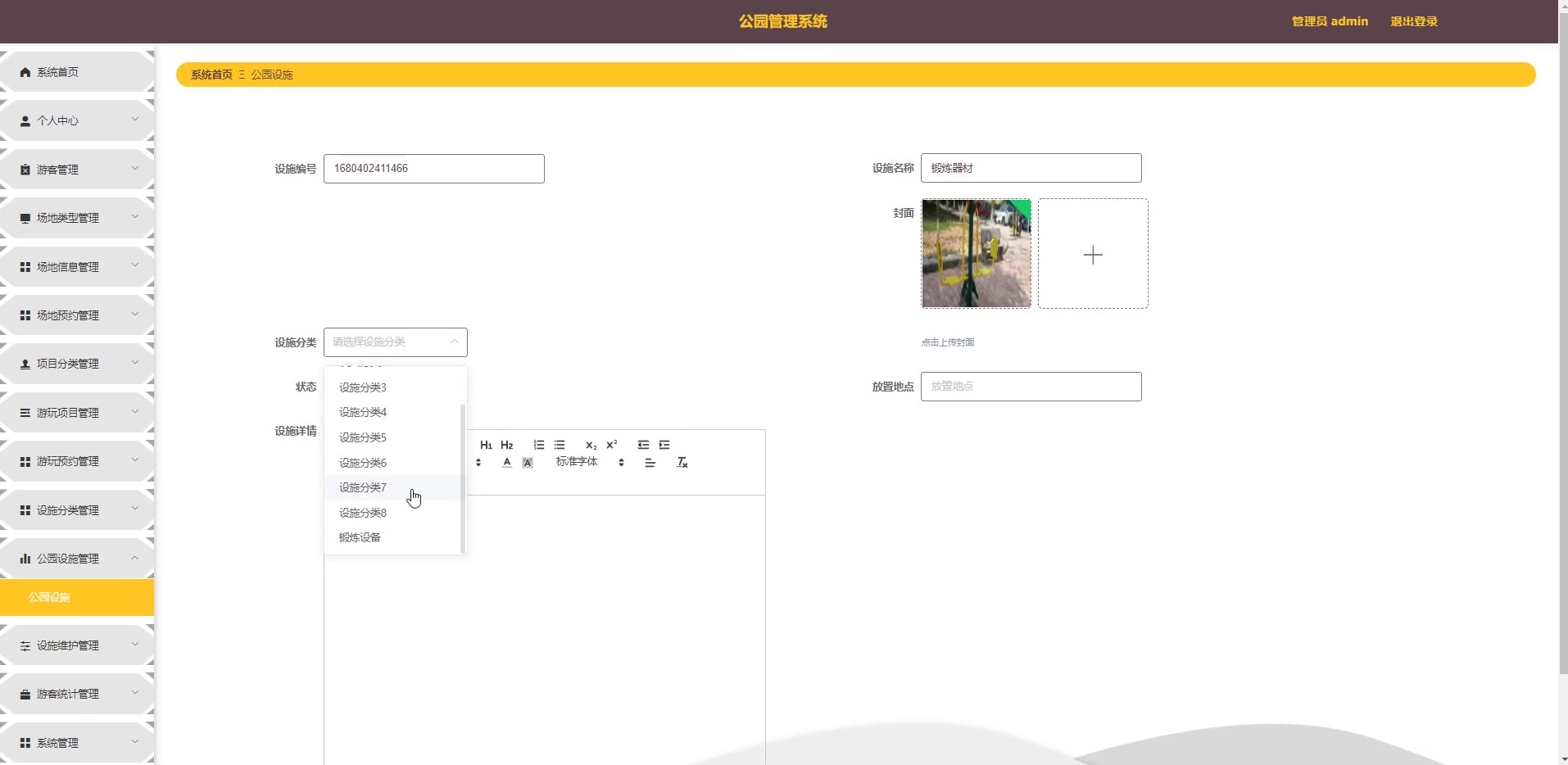The image size is (1568, 765).
Task: Click the 放置地点 input field
Action: tap(1031, 387)
